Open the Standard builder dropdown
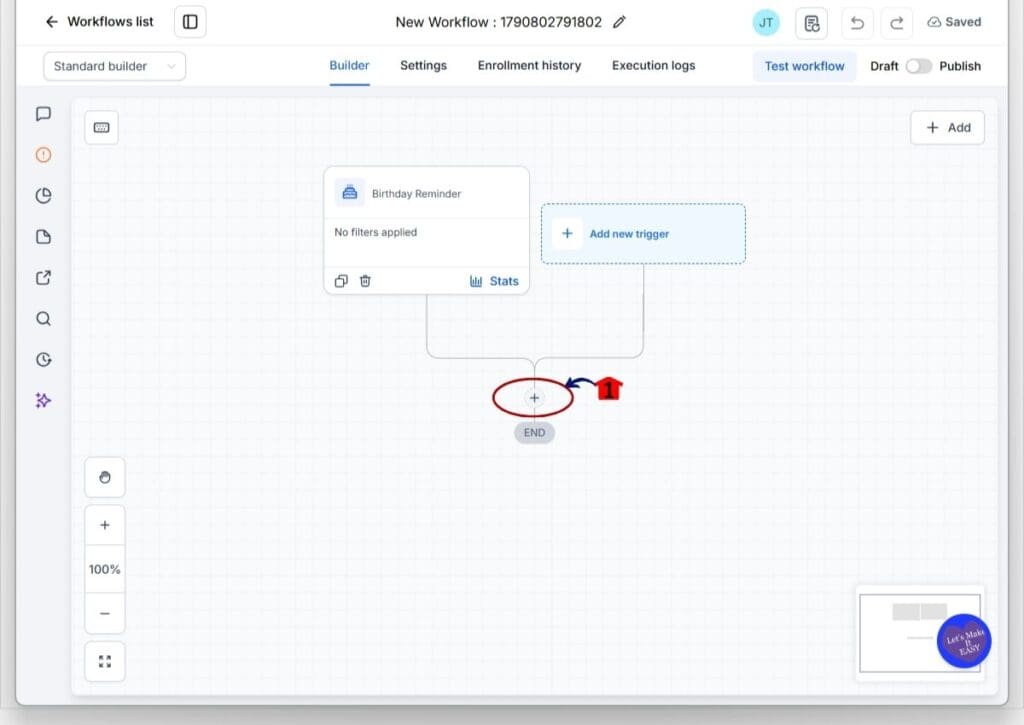Image resolution: width=1024 pixels, height=725 pixels. tap(114, 66)
